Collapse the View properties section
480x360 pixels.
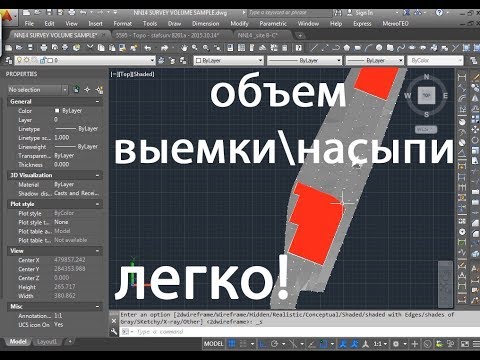(x=98, y=251)
